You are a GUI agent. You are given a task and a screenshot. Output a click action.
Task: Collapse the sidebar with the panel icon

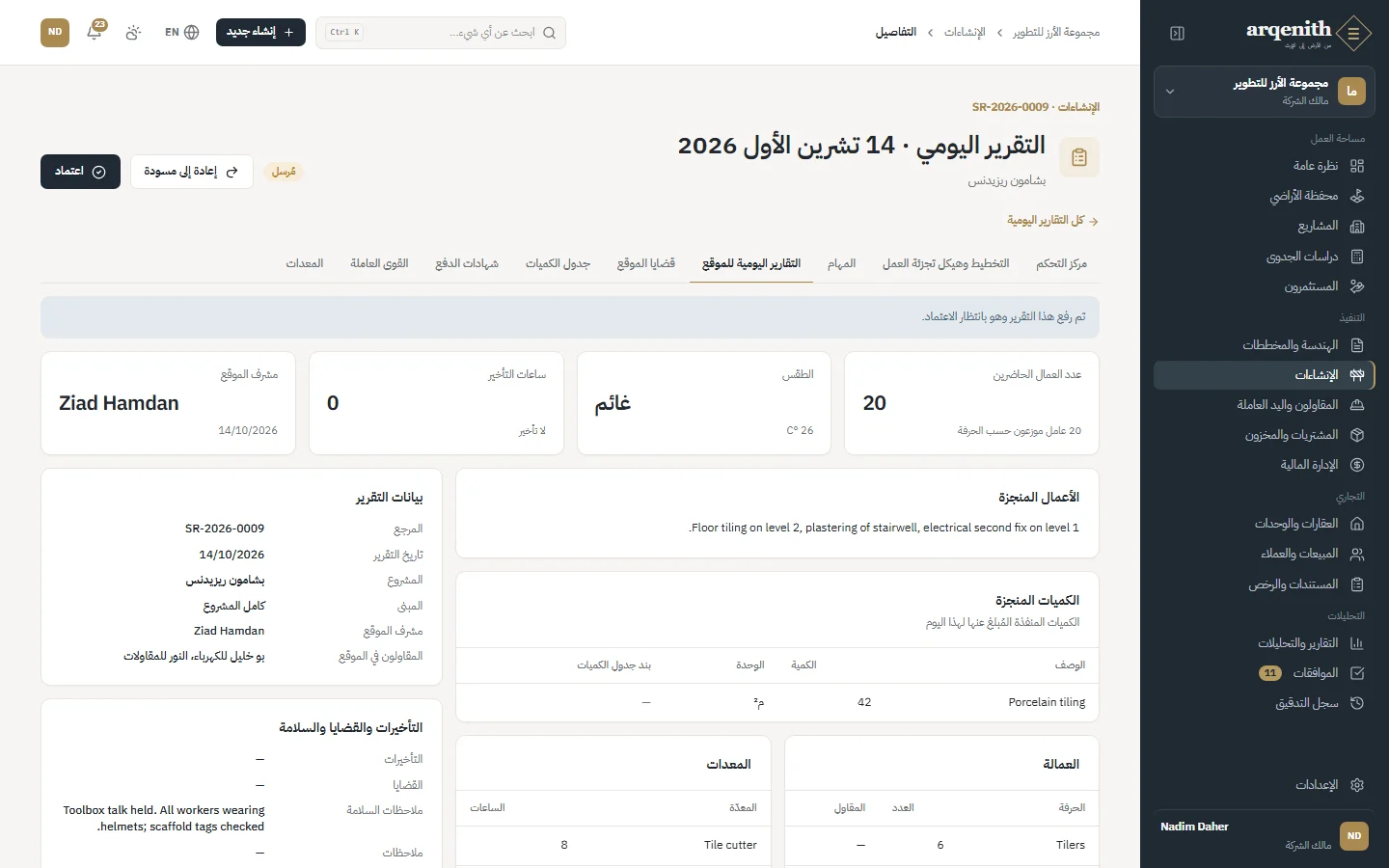pyautogui.click(x=1177, y=33)
